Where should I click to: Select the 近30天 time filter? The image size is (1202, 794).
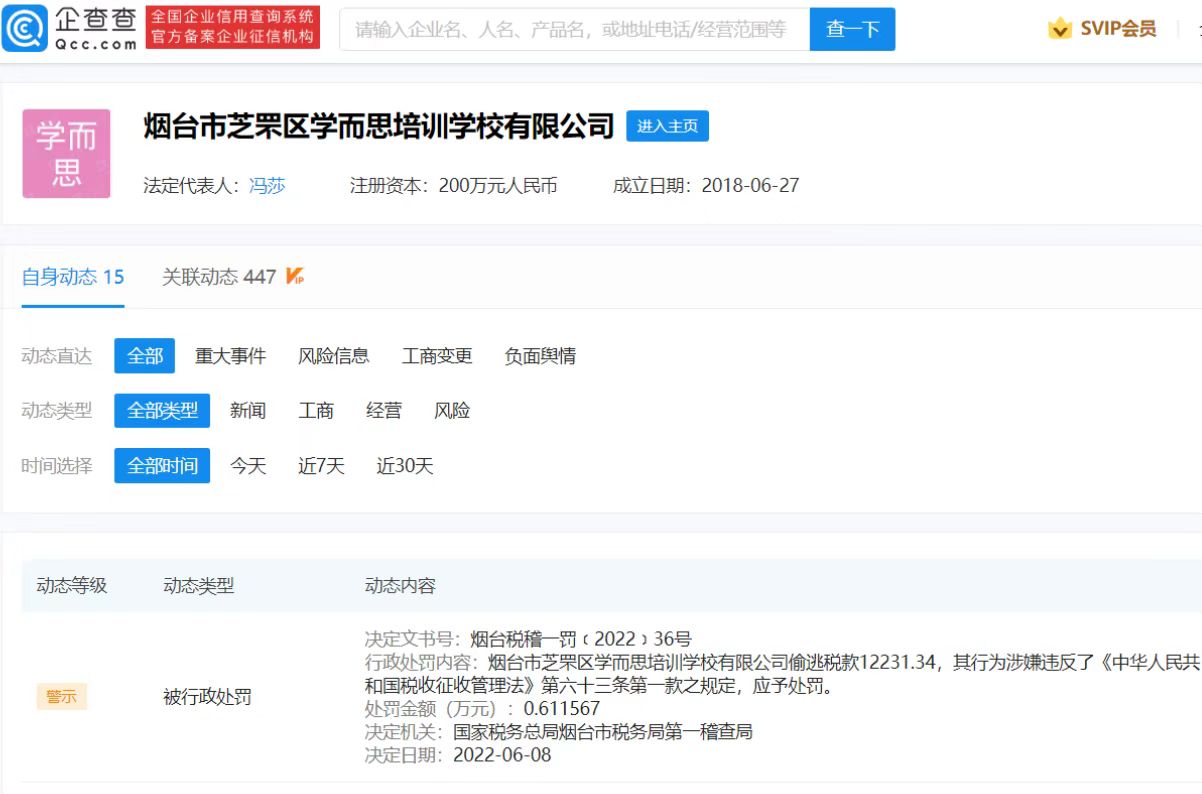pyautogui.click(x=405, y=466)
